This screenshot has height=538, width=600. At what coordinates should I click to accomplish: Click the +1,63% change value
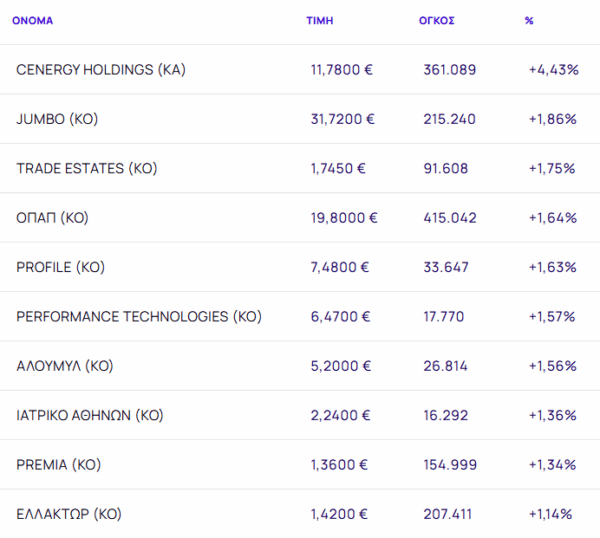click(x=553, y=267)
